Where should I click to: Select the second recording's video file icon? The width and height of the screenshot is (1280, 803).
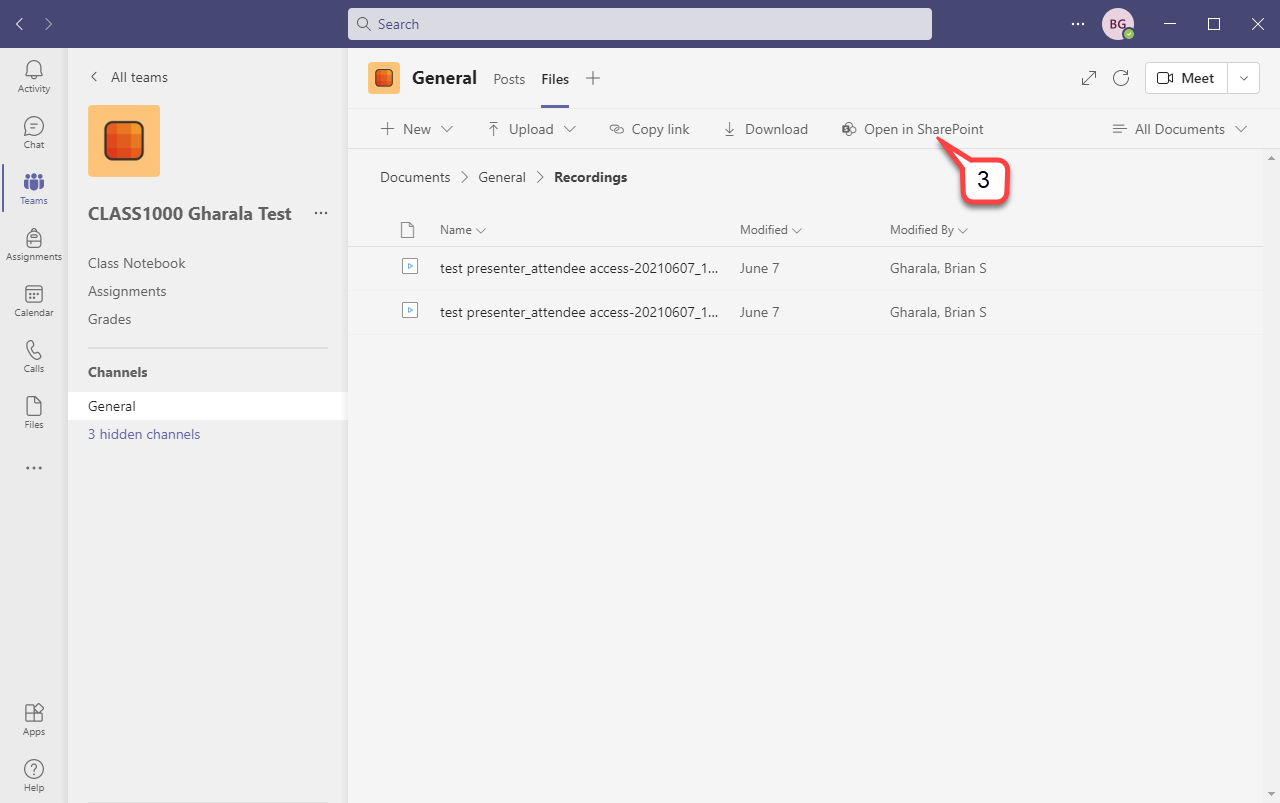point(409,311)
